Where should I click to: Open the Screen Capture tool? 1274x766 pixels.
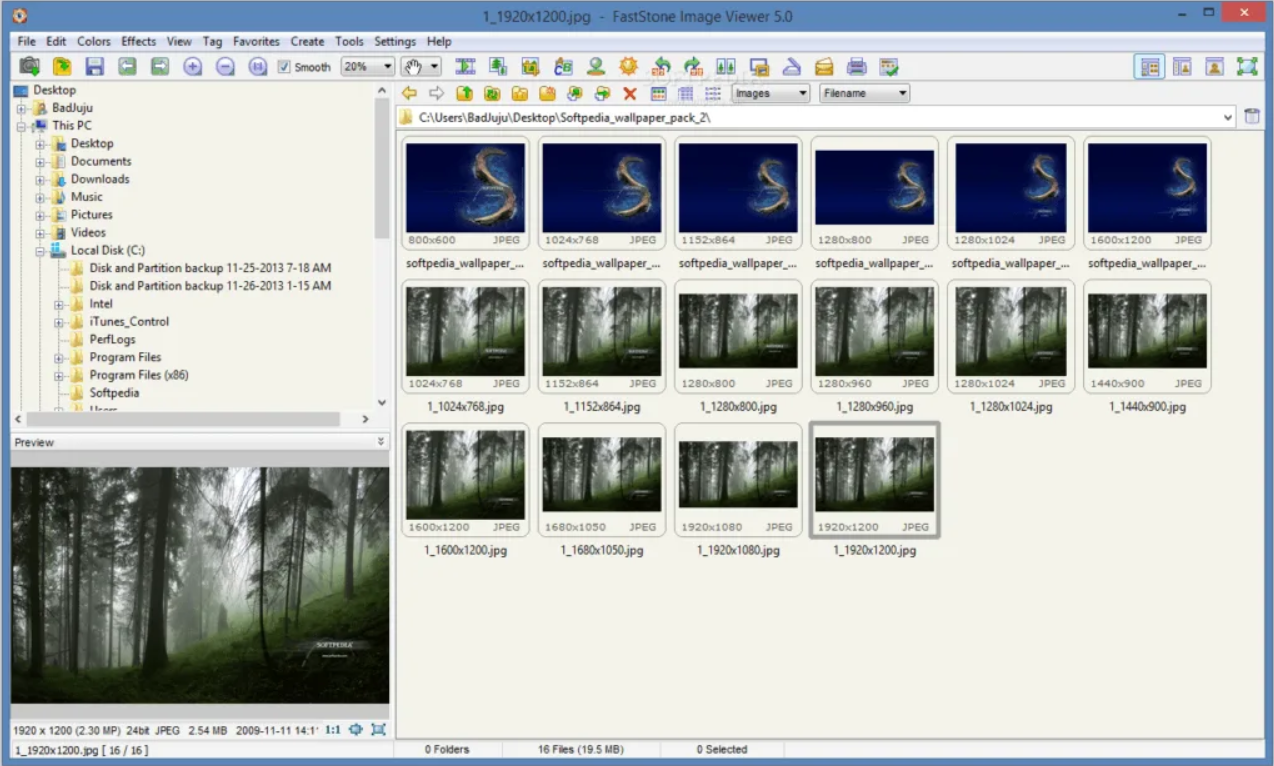tap(759, 66)
